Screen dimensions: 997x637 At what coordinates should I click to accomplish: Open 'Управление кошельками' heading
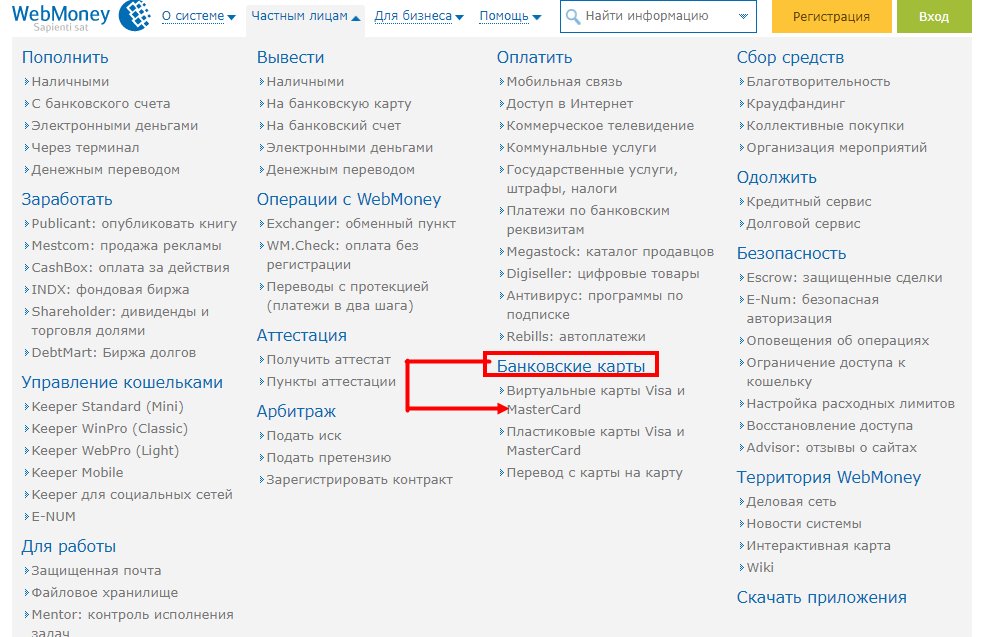[x=122, y=383]
